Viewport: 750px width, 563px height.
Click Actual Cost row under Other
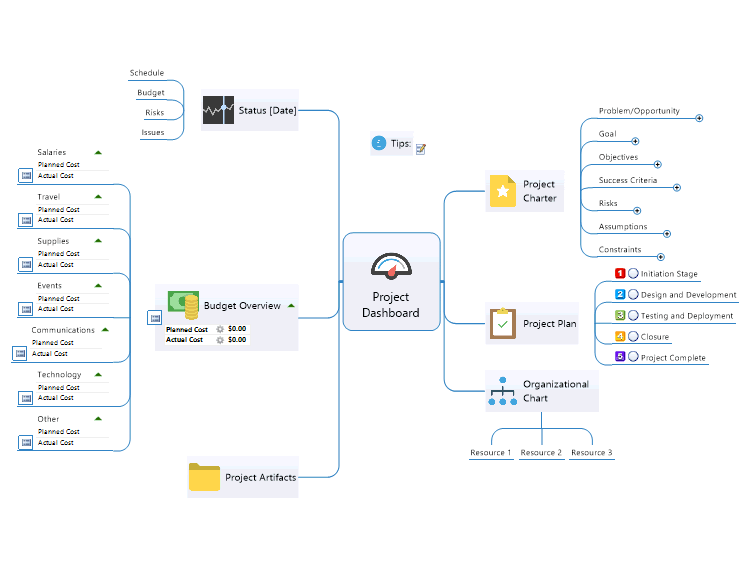(56, 443)
